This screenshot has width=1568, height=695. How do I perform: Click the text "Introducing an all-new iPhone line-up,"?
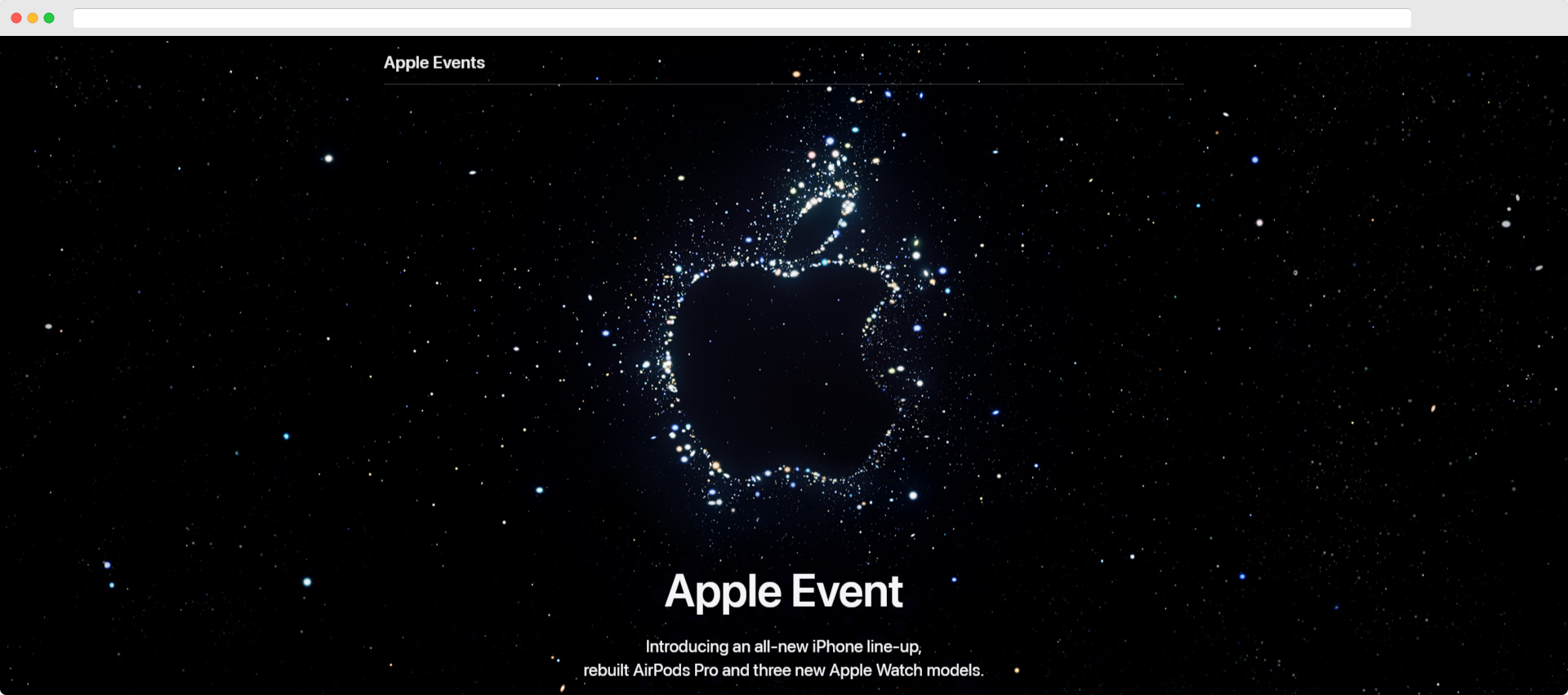tap(783, 647)
